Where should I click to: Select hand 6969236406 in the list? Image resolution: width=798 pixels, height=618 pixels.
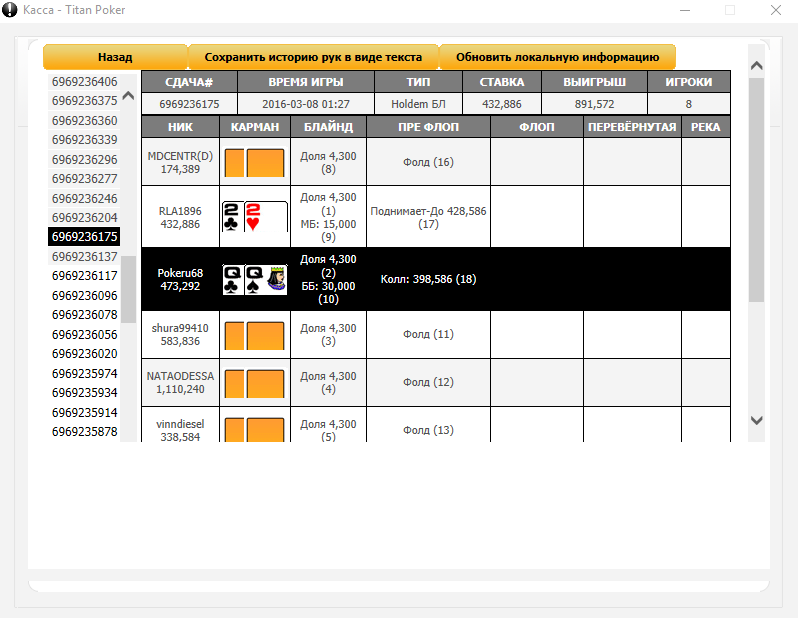point(84,81)
